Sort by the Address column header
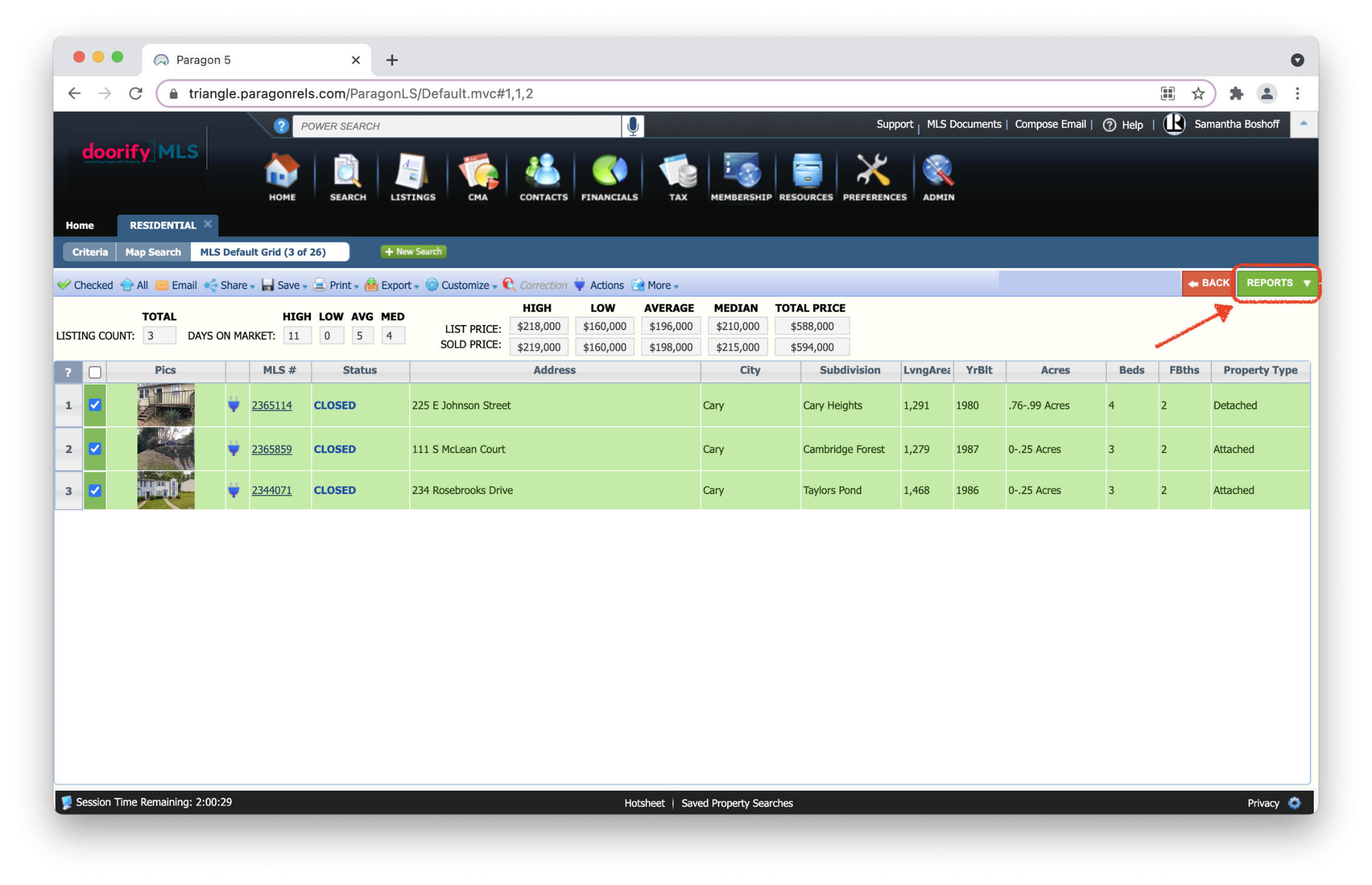 [554, 370]
